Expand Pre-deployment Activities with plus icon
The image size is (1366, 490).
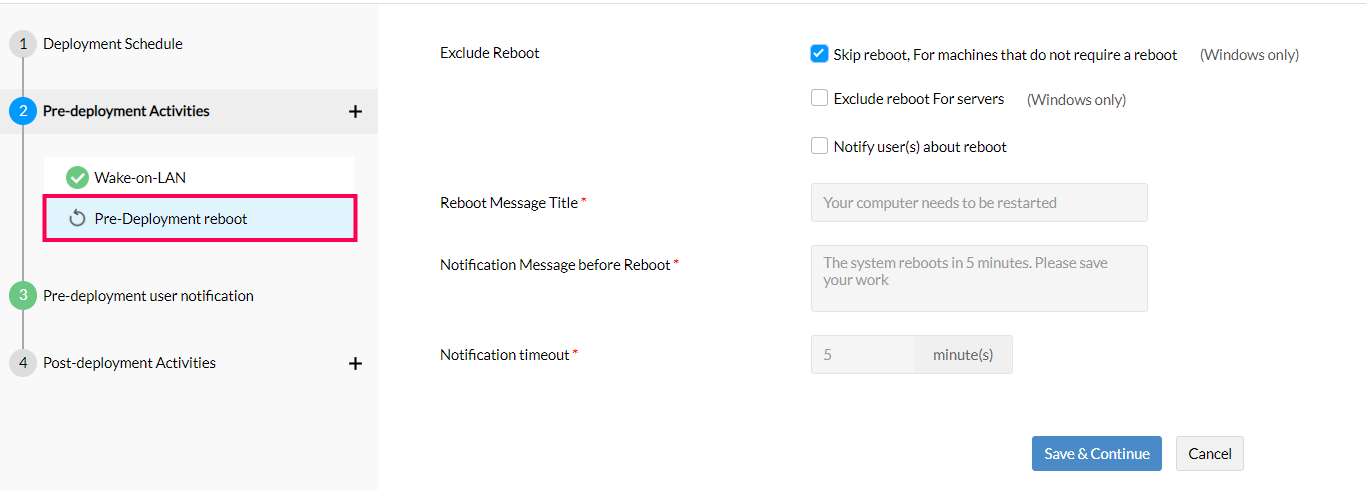355,111
